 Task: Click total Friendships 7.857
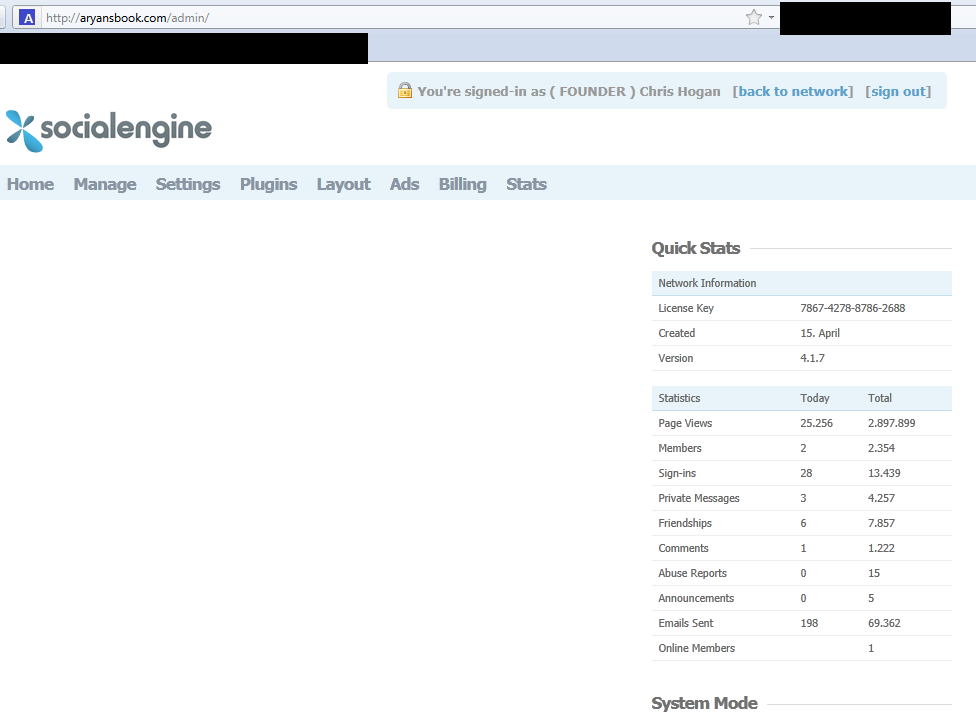pos(881,523)
